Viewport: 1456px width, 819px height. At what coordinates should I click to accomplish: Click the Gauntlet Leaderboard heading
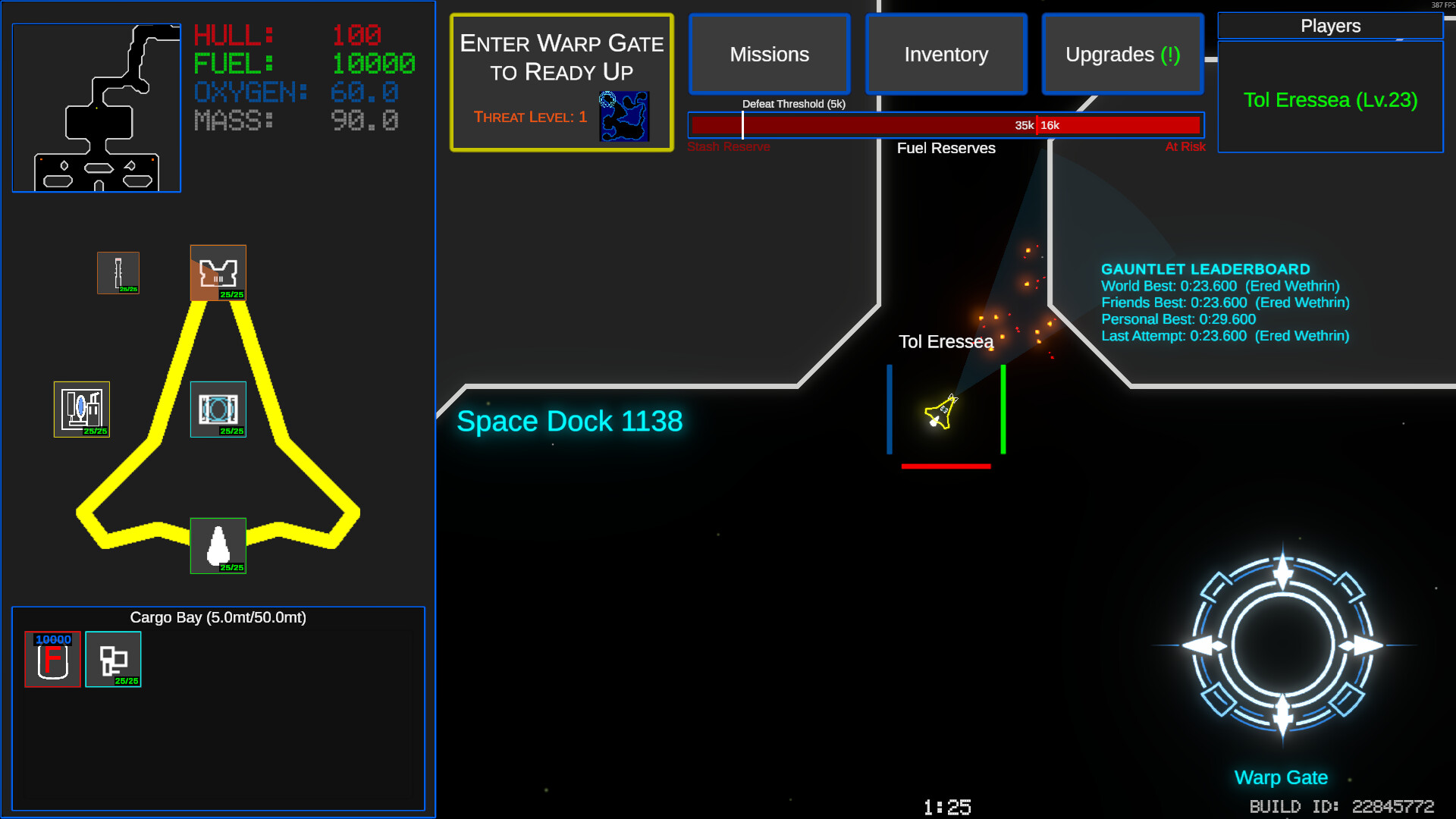point(1205,269)
